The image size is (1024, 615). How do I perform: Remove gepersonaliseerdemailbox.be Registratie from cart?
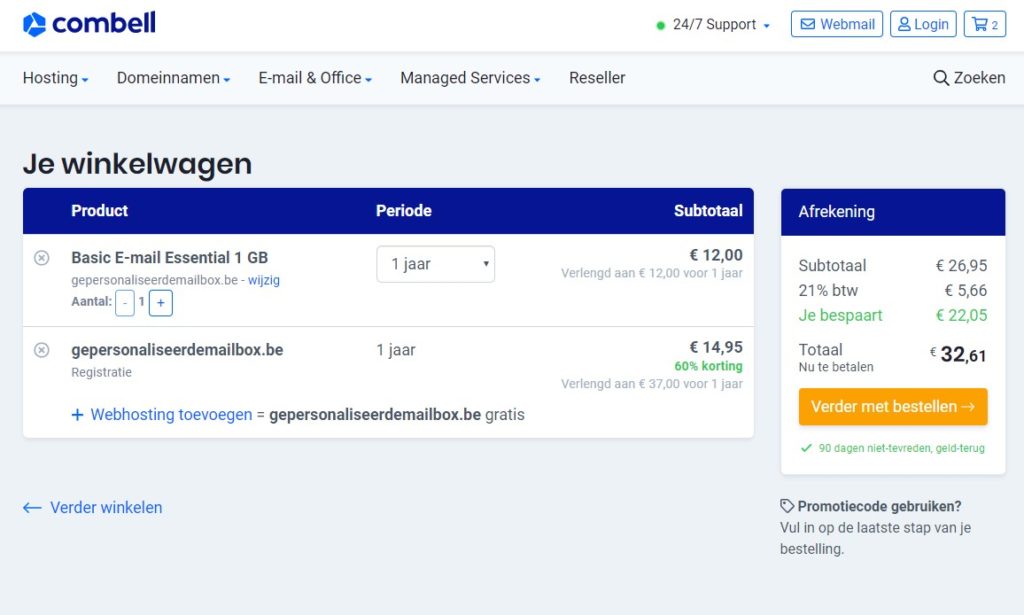(x=41, y=350)
